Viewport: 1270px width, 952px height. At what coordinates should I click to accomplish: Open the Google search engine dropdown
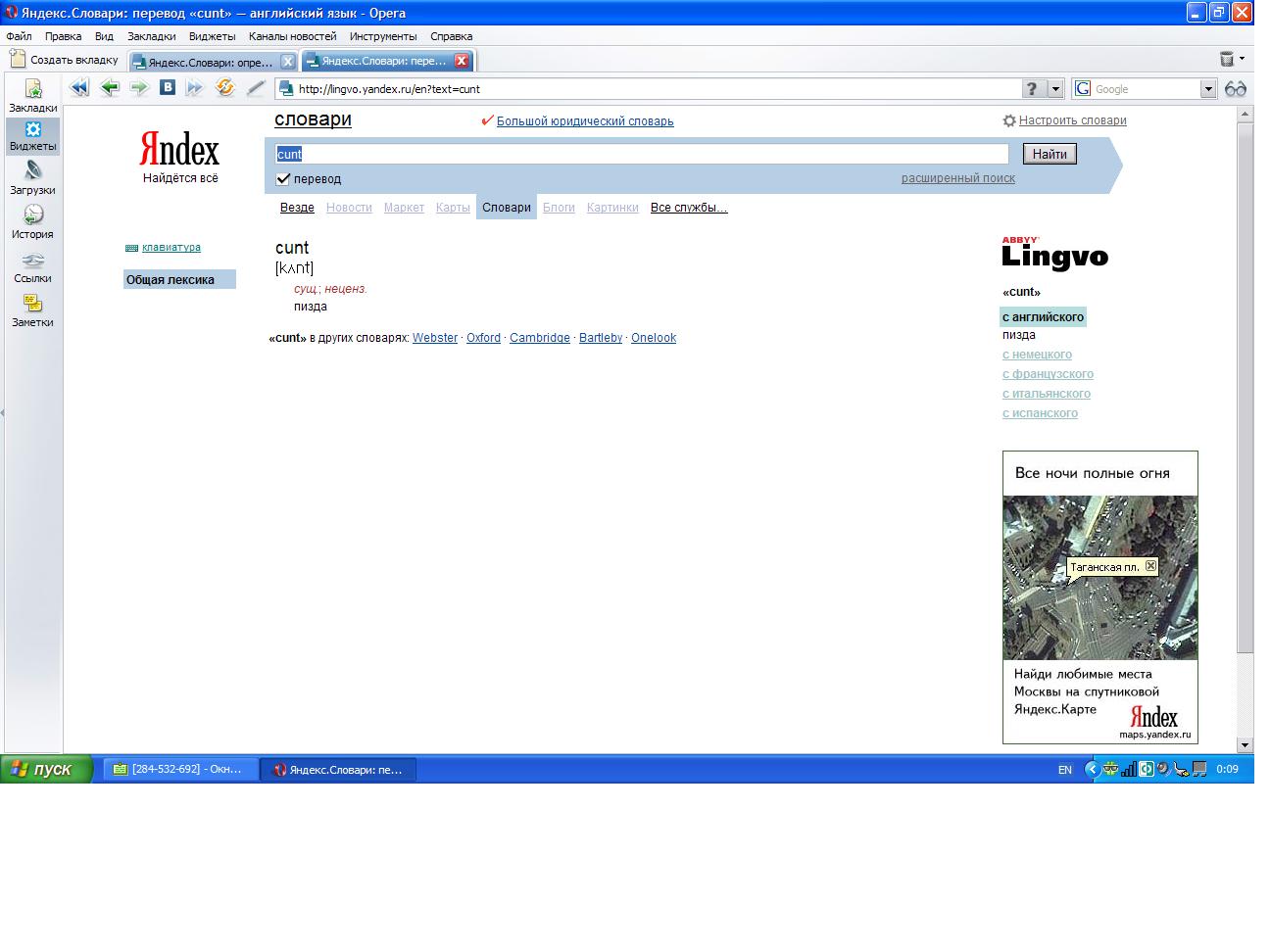coord(1207,89)
